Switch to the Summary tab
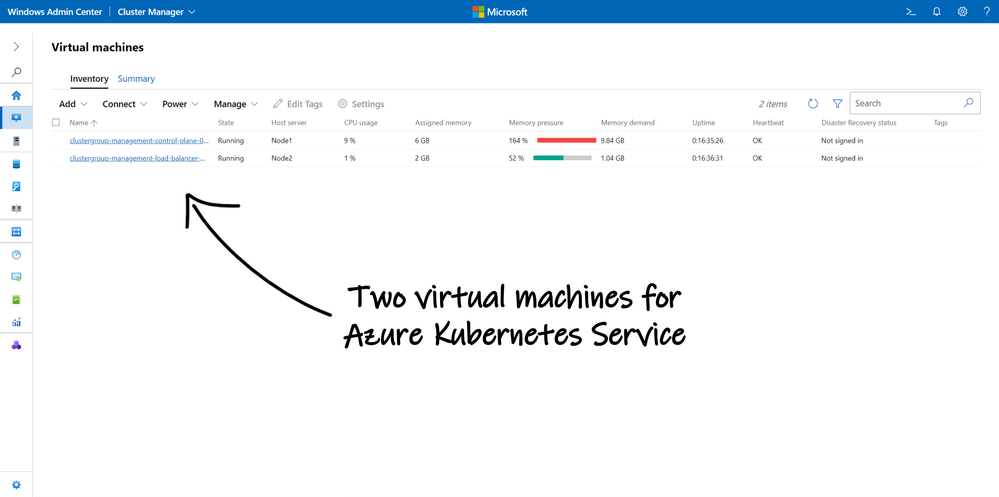 tap(136, 79)
